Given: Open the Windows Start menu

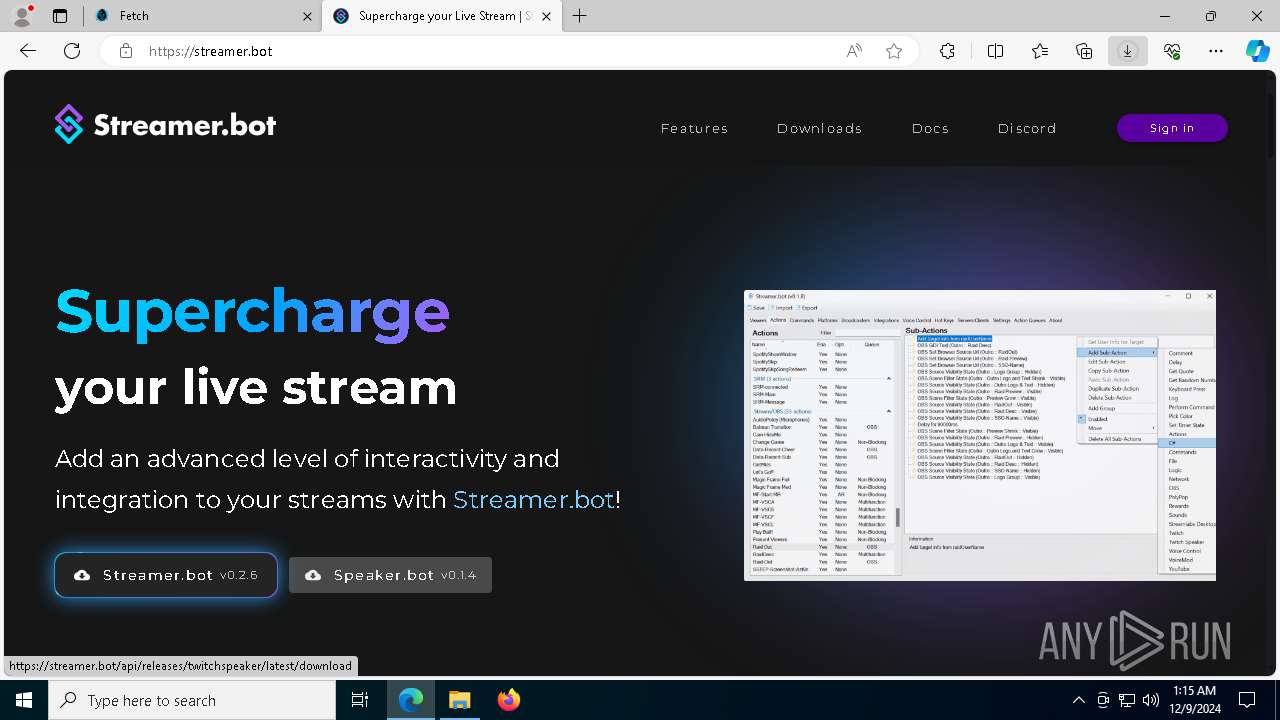Looking at the screenshot, I should (x=24, y=700).
